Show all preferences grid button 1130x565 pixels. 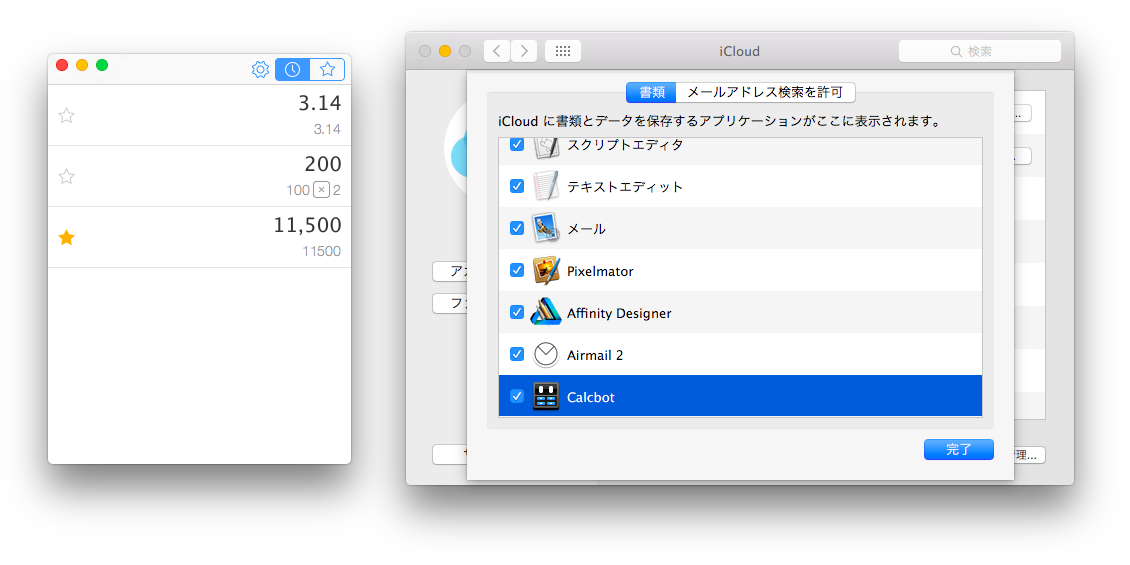(x=563, y=51)
